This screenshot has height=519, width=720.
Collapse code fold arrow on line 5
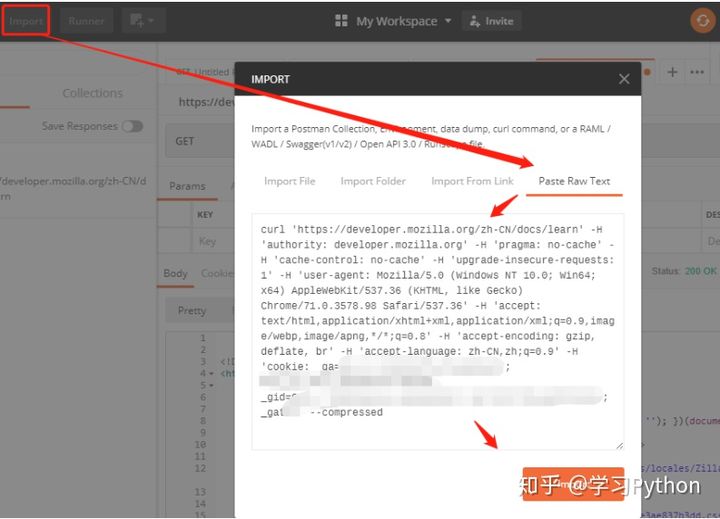(x=211, y=385)
